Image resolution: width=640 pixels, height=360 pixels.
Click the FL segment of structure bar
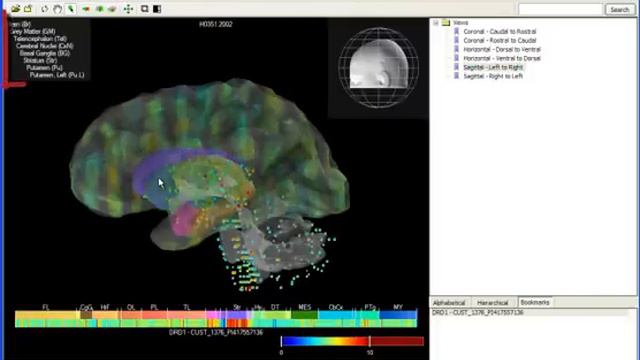pyautogui.click(x=46, y=315)
